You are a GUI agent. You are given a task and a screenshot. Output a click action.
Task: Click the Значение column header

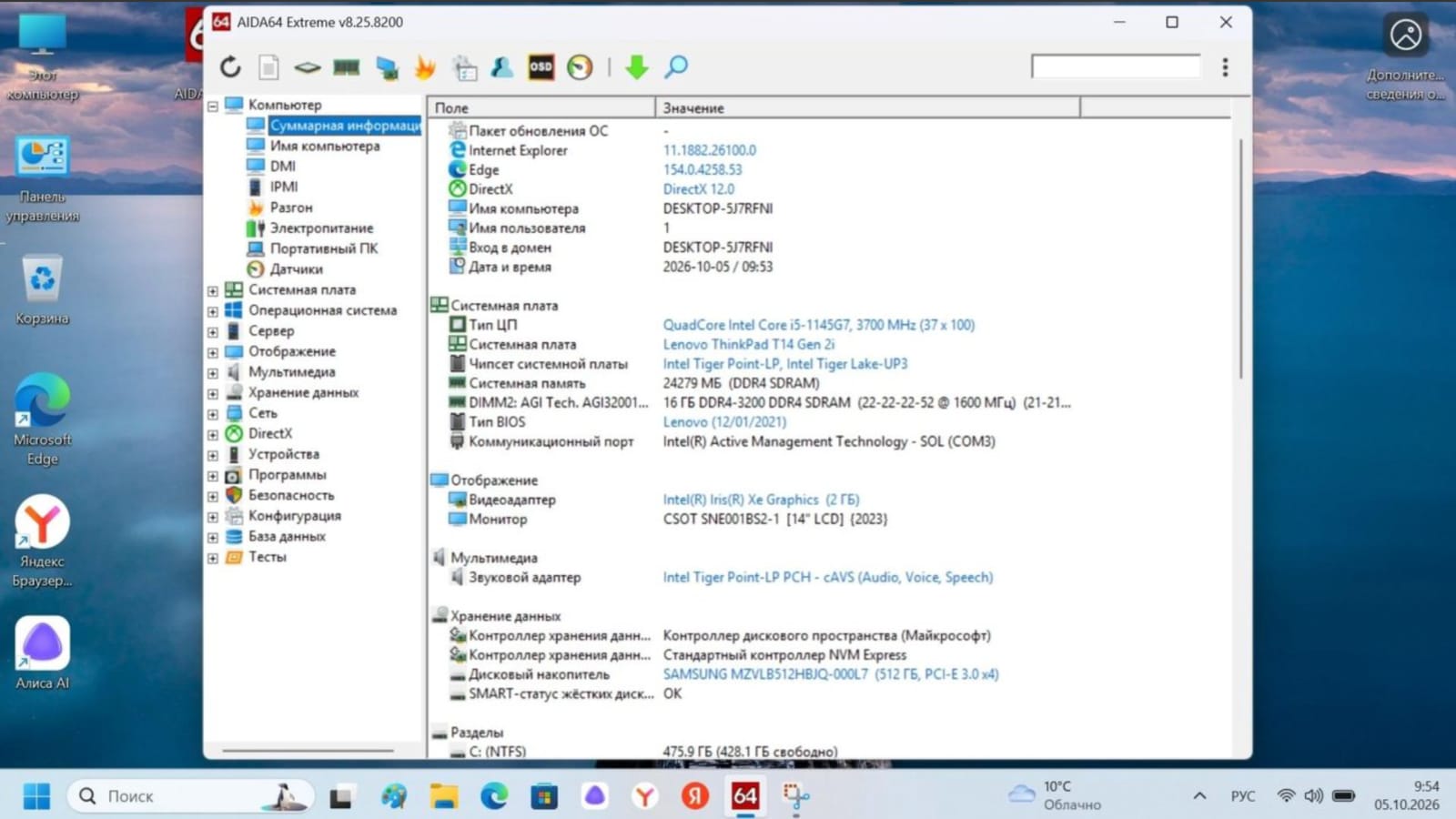pyautogui.click(x=867, y=107)
